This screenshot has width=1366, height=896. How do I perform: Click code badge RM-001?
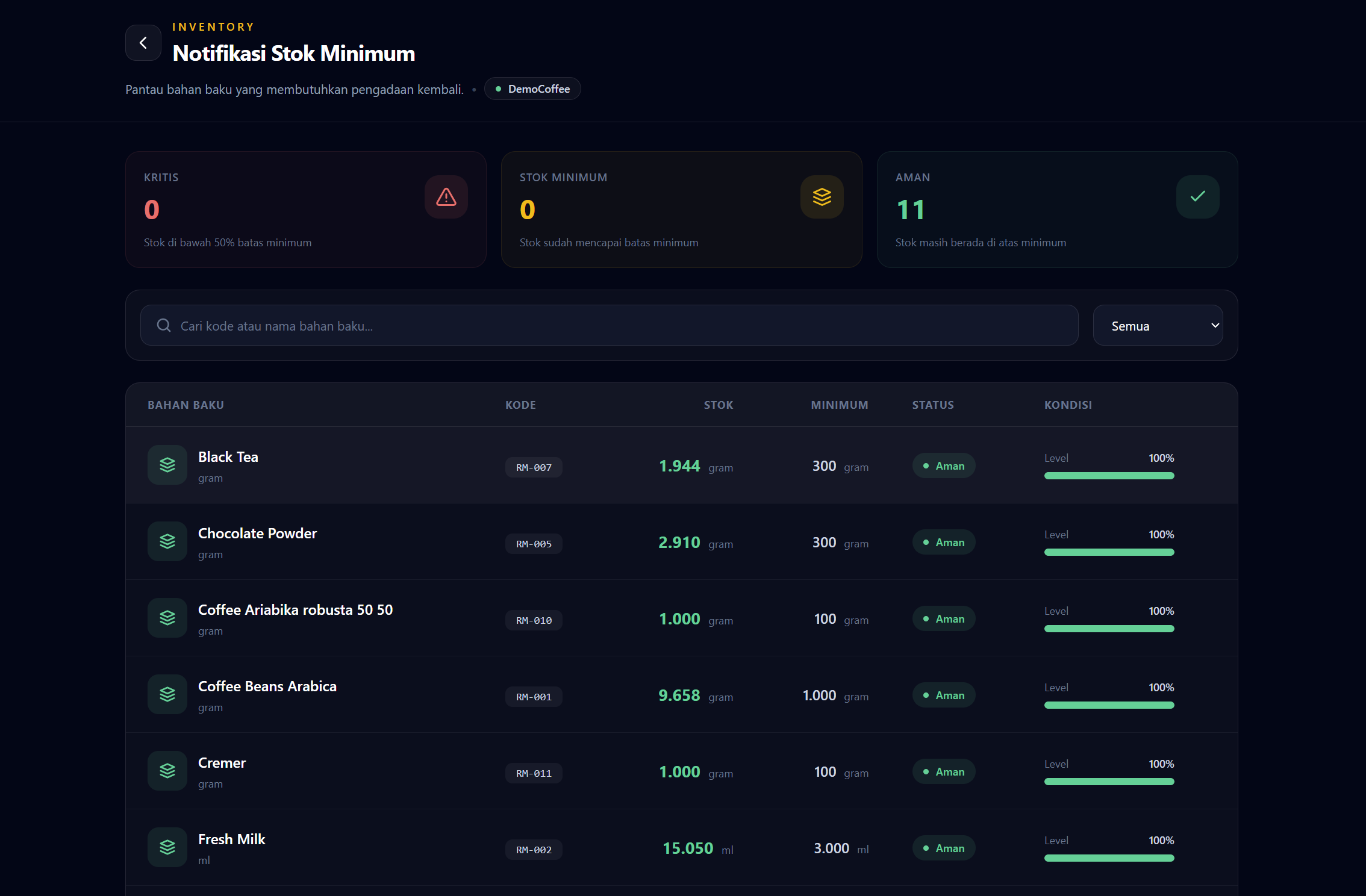point(534,697)
